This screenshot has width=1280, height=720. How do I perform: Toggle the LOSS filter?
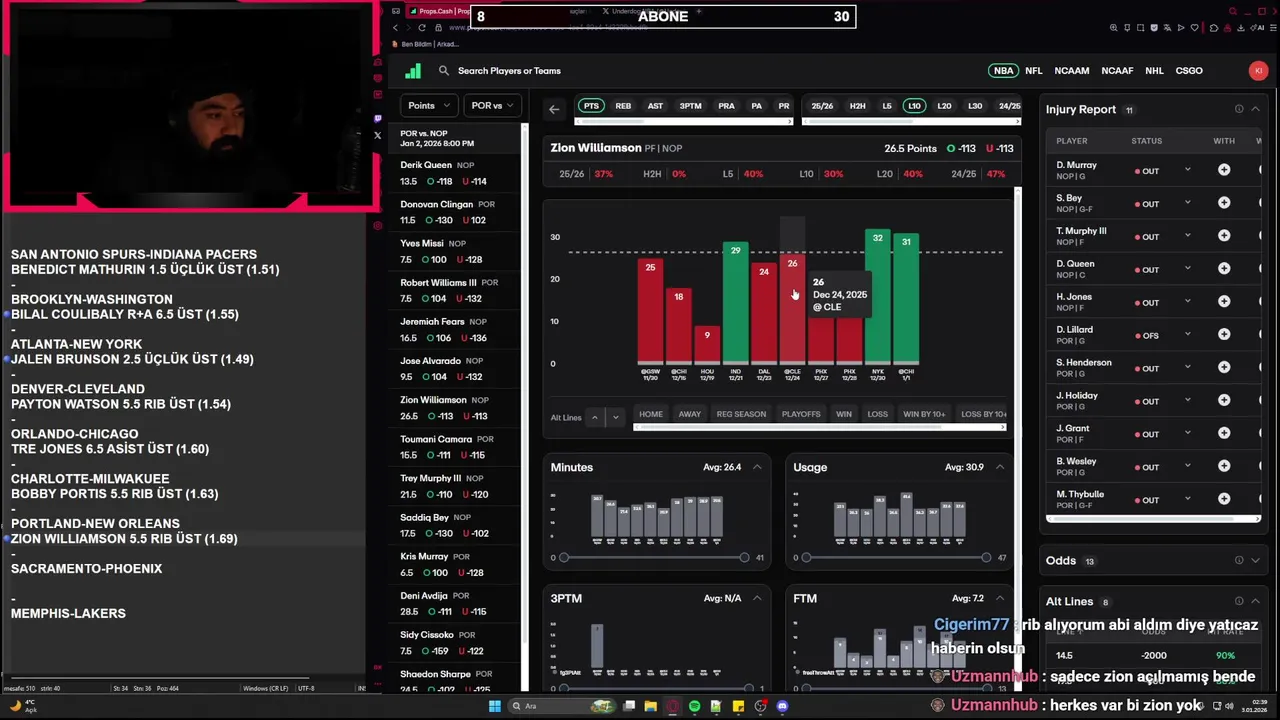(x=878, y=414)
